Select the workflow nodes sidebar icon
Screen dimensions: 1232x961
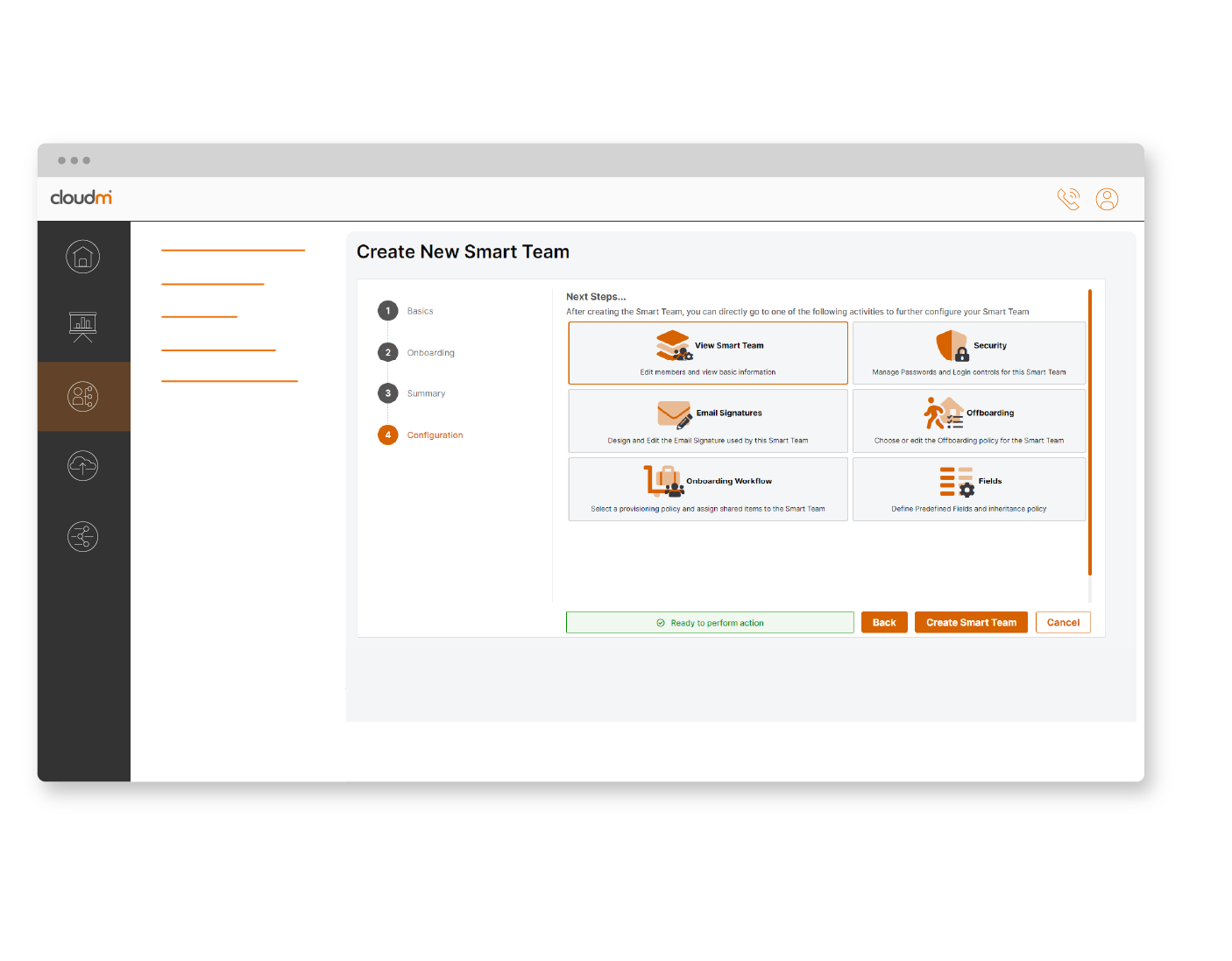83,536
